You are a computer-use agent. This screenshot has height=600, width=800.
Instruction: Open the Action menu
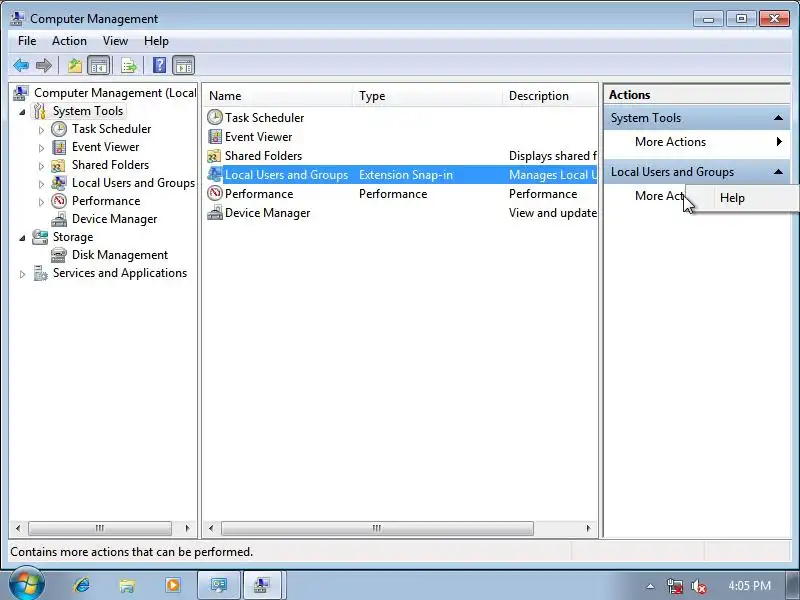tap(69, 41)
